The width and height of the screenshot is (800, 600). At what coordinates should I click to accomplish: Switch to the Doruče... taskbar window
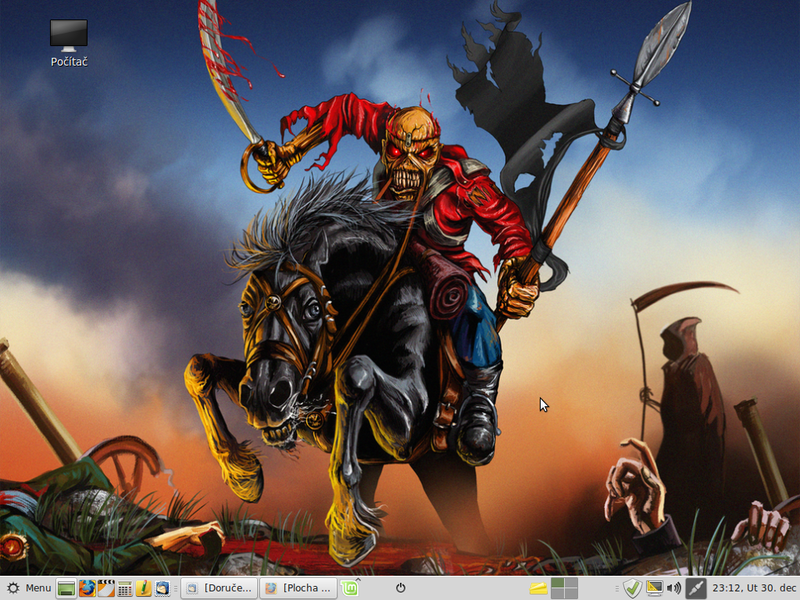219,588
